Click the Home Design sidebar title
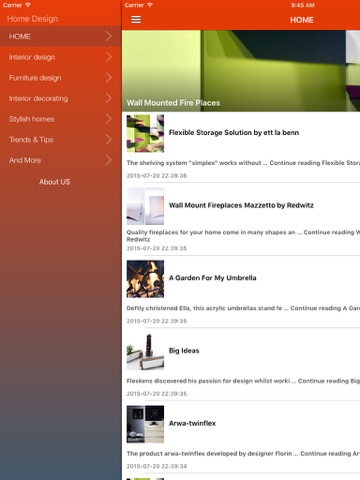The width and height of the screenshot is (360, 480). 32,19
